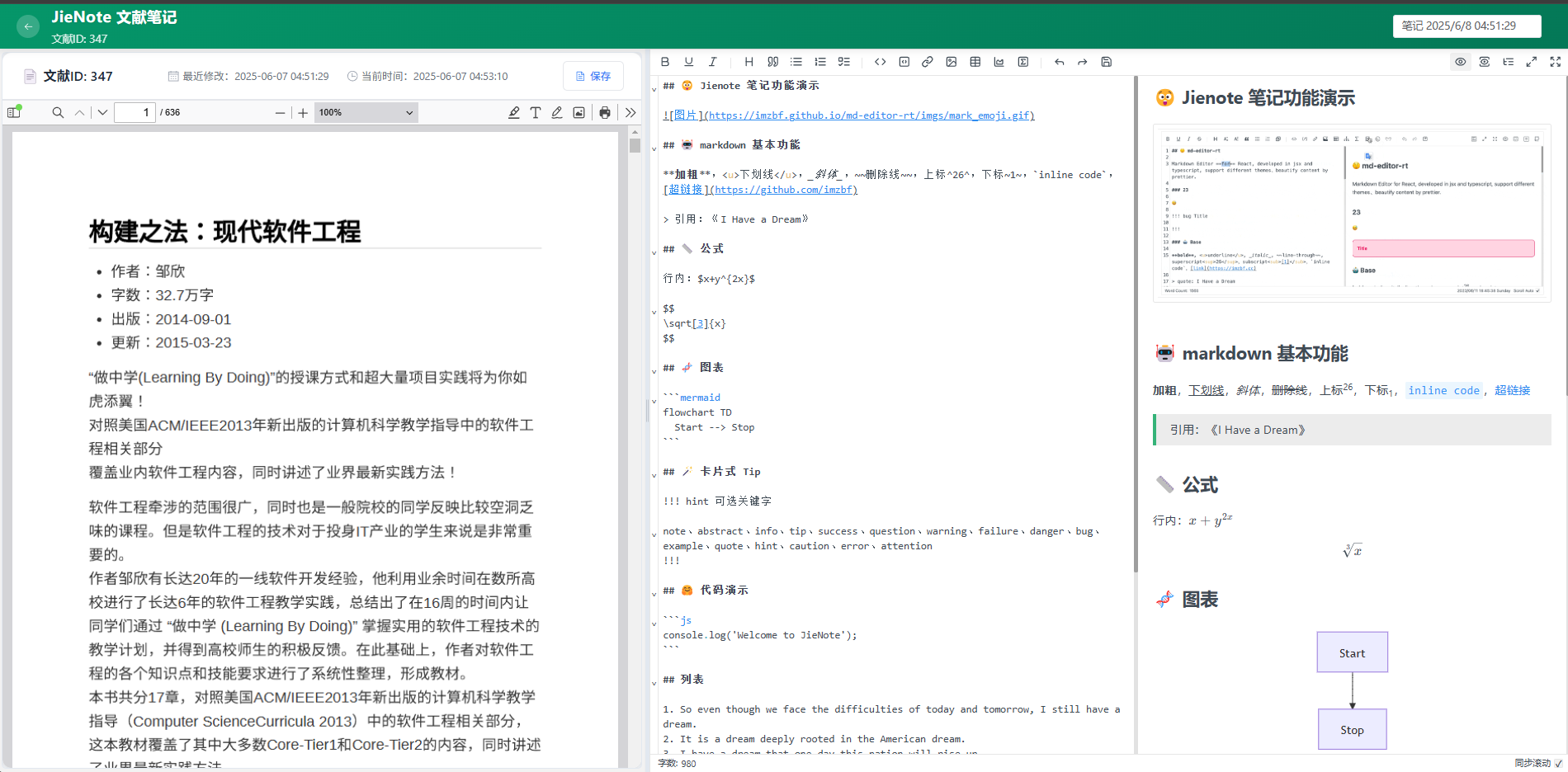Undo the last edit in the editor
The image size is (1568, 772).
pyautogui.click(x=1060, y=62)
